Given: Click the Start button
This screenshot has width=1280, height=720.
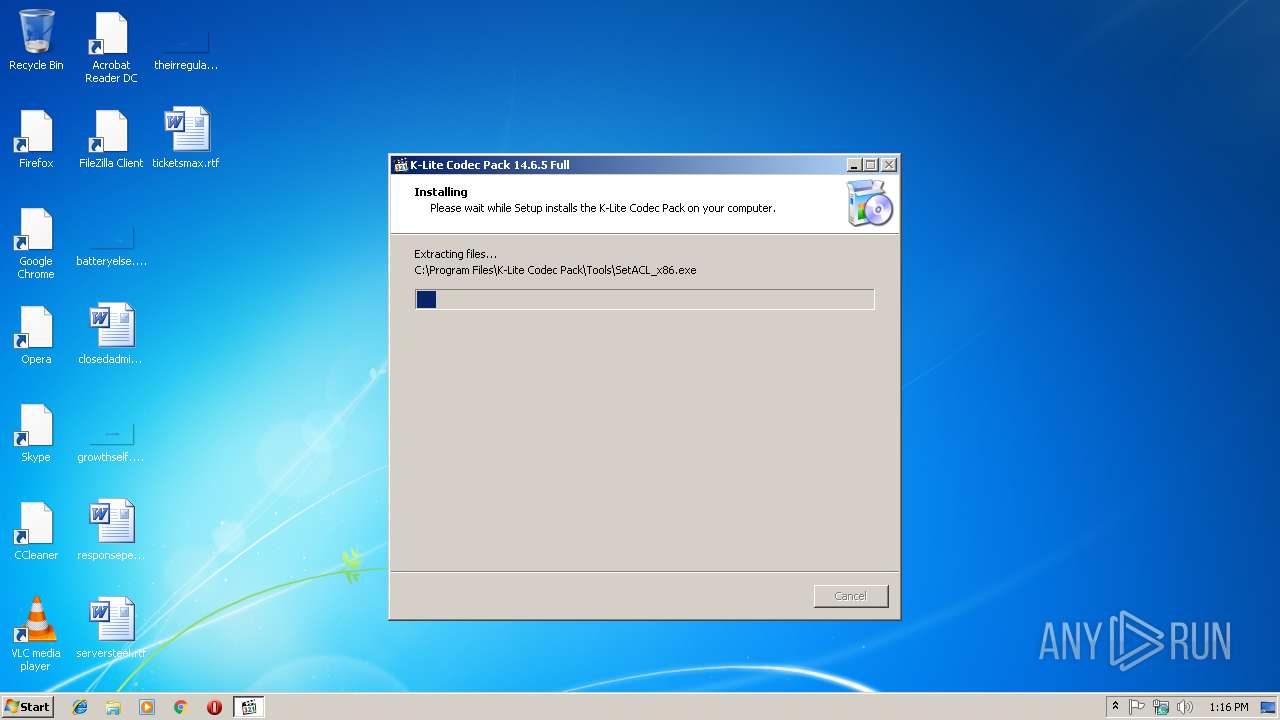Looking at the screenshot, I should point(27,707).
